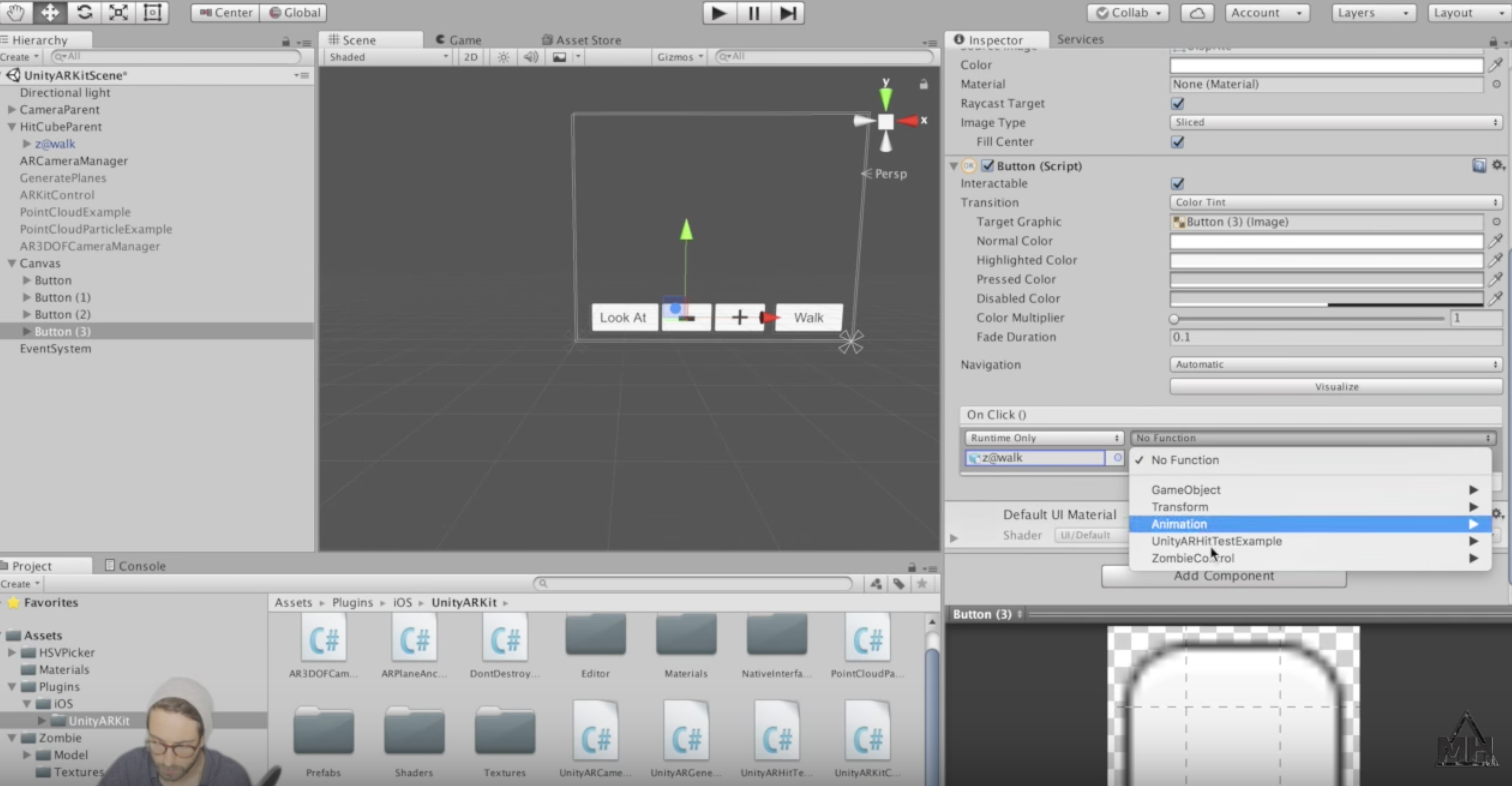Select the AR3DOFCam script asset

[x=323, y=647]
